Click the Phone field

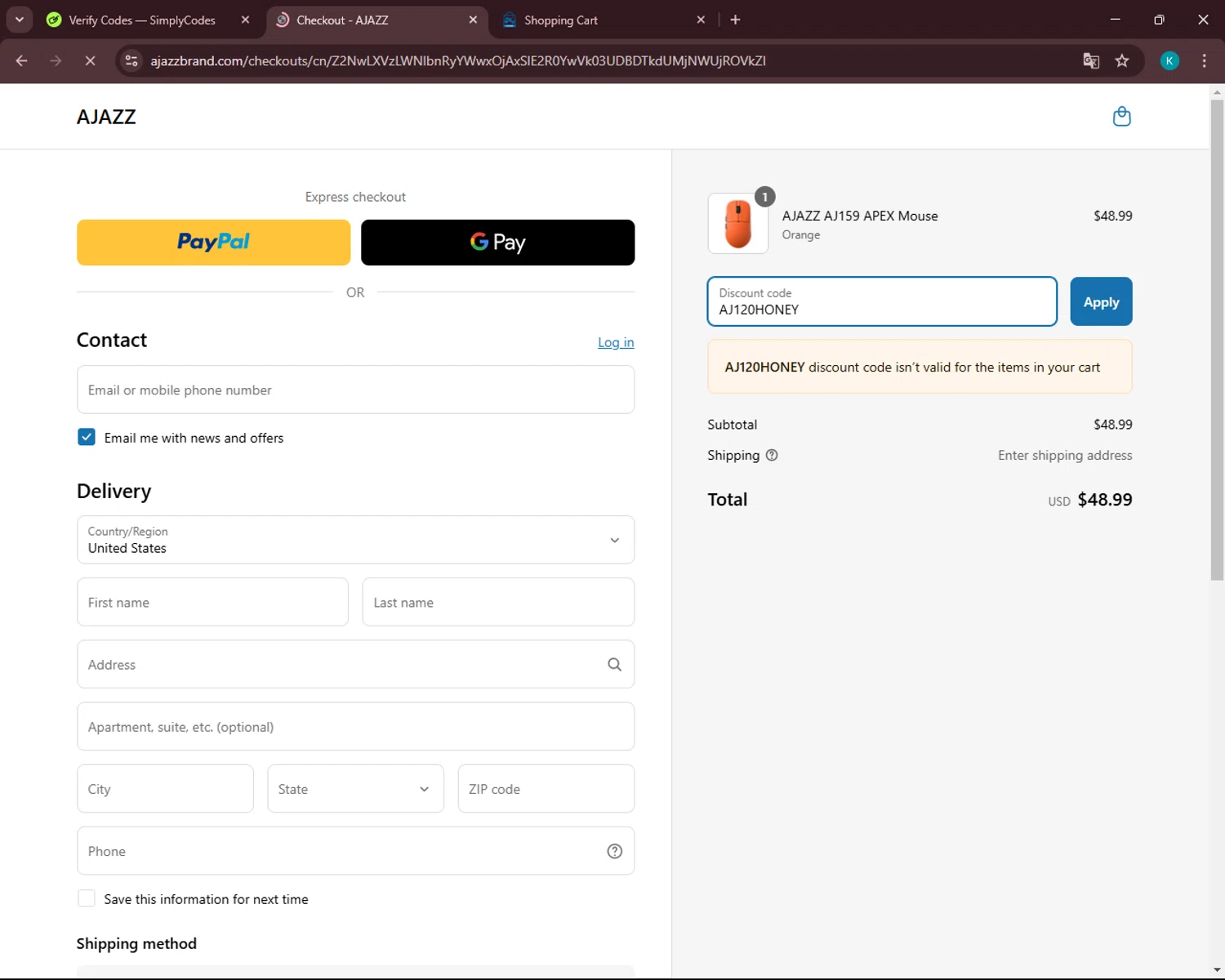pos(355,851)
